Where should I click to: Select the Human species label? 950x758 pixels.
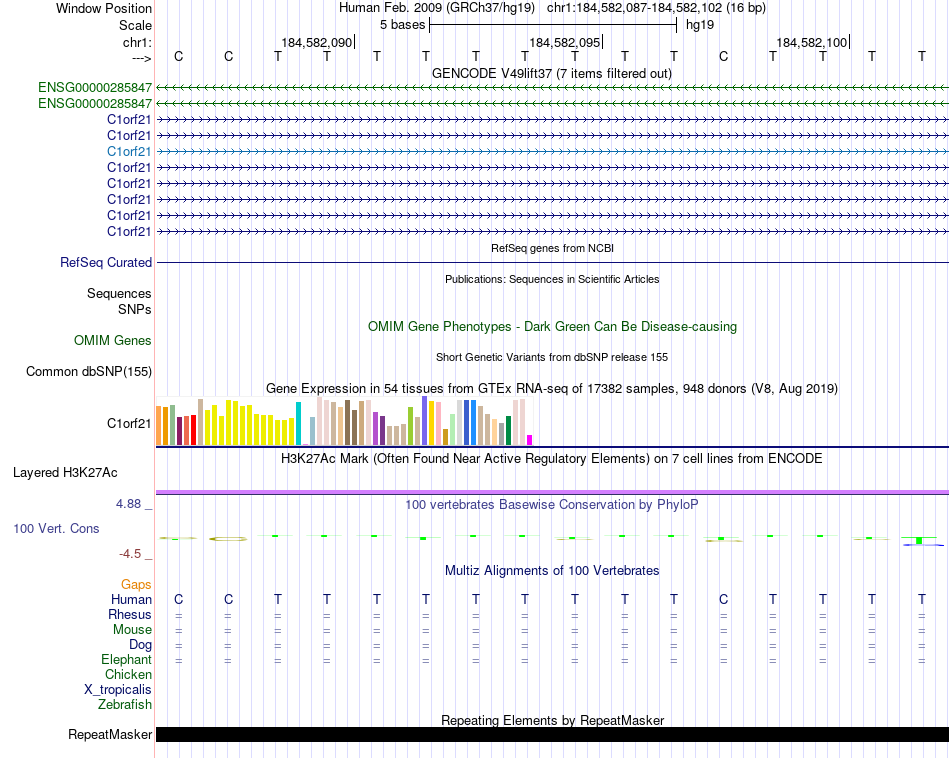point(131,600)
